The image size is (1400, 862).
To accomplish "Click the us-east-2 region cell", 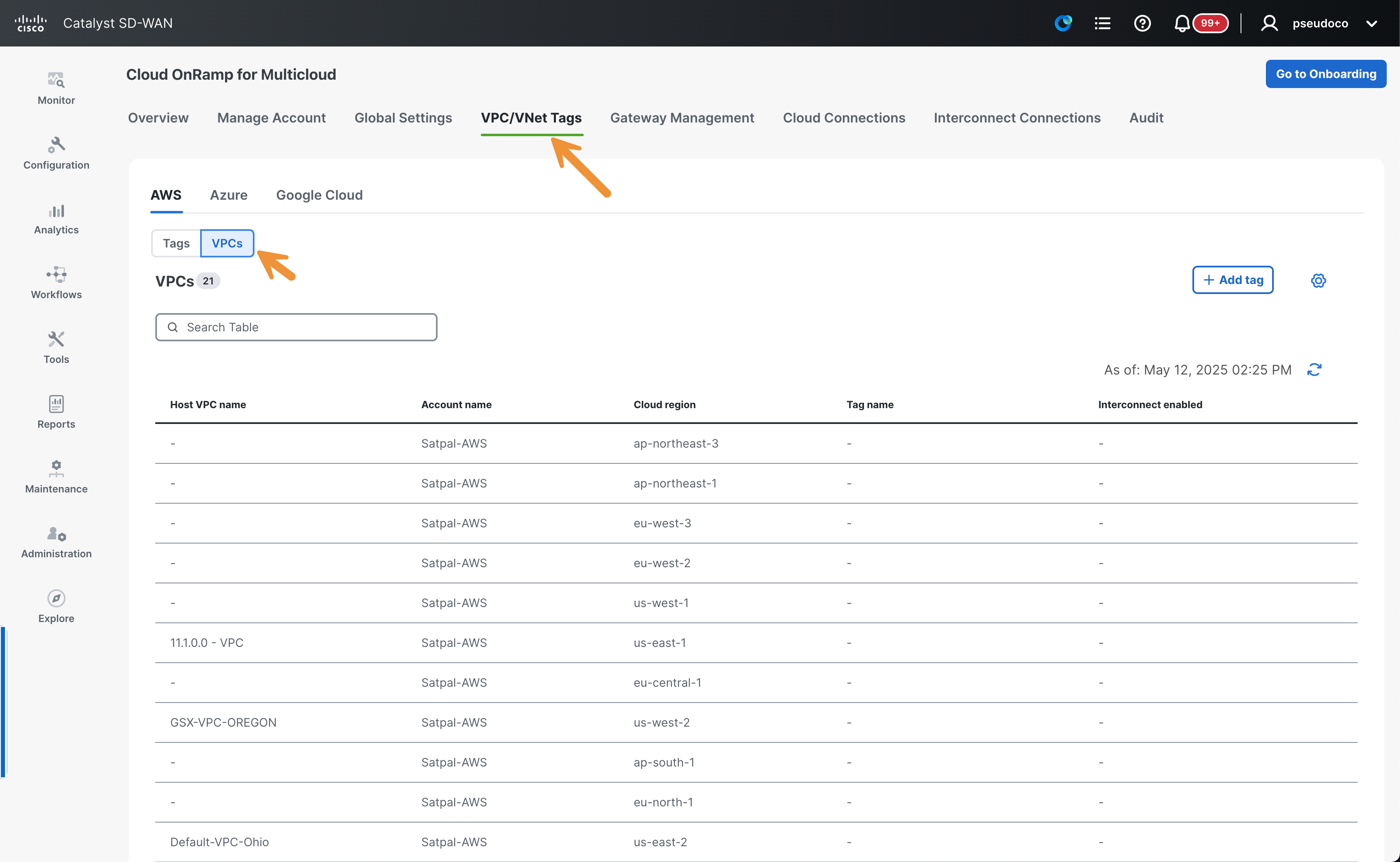I will coord(660,842).
